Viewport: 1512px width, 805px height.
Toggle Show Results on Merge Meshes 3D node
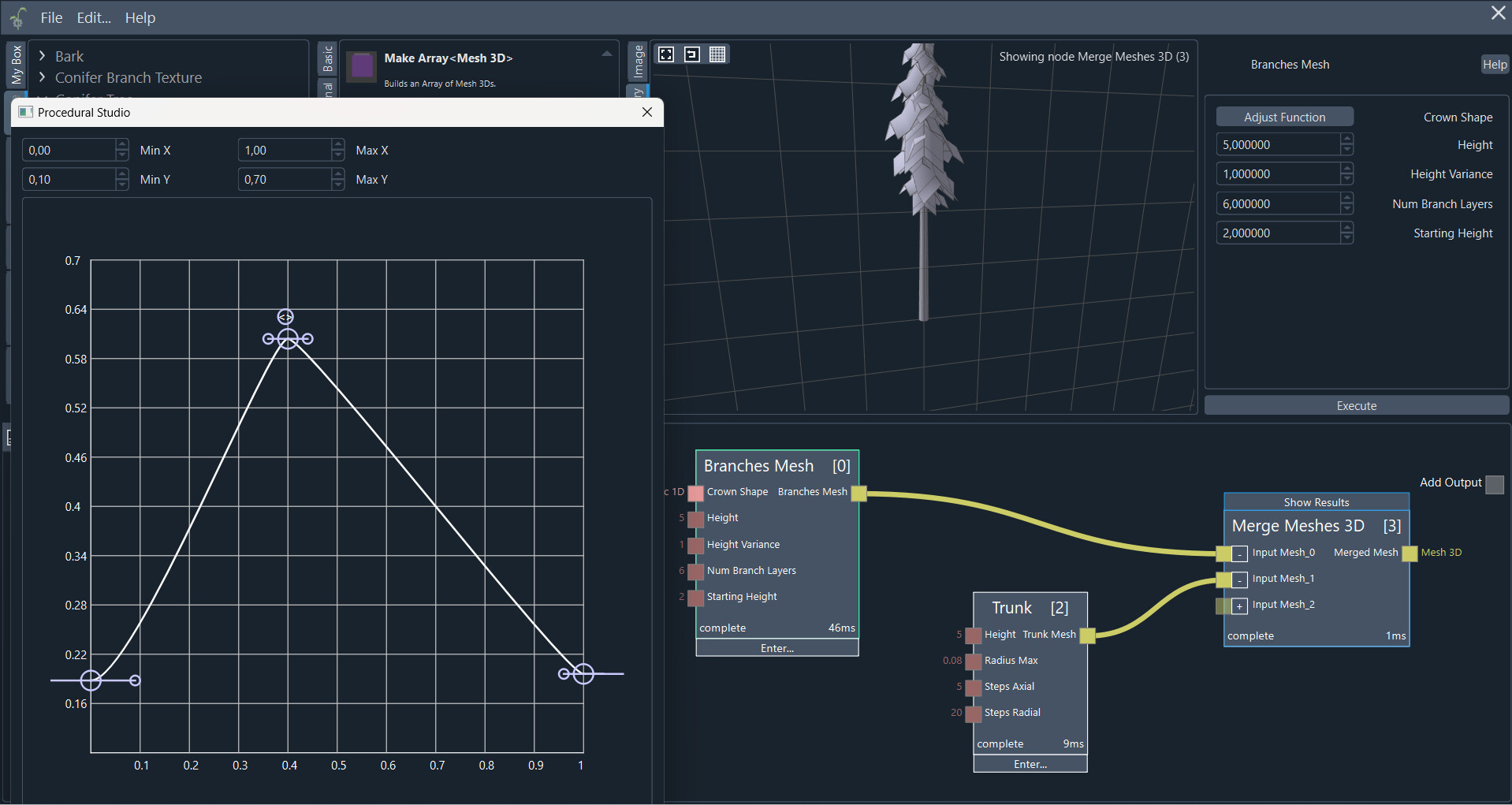tap(1316, 501)
